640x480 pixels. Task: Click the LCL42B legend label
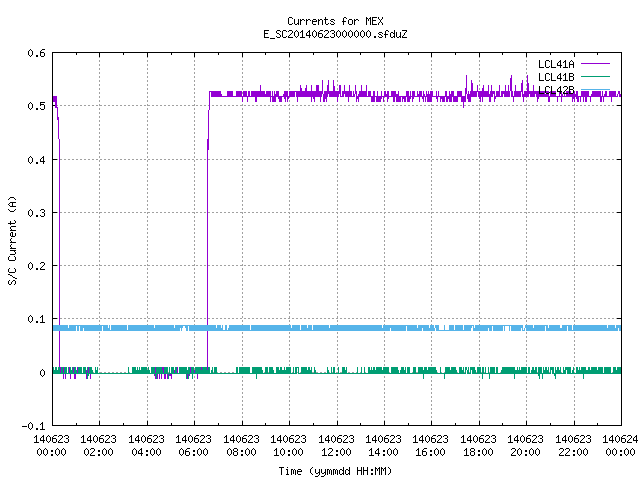pyautogui.click(x=556, y=90)
